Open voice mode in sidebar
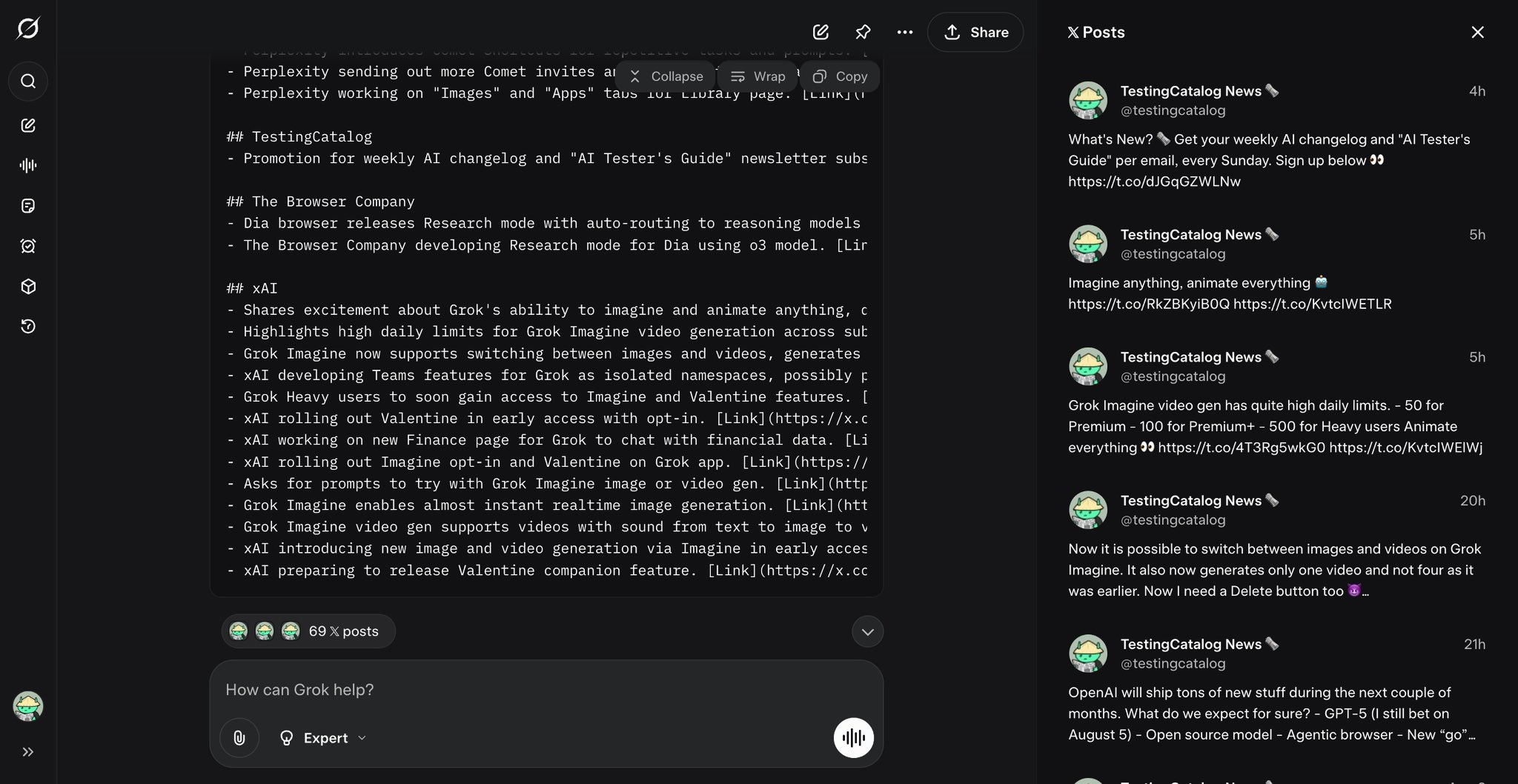The height and width of the screenshot is (784, 1518). click(x=28, y=165)
